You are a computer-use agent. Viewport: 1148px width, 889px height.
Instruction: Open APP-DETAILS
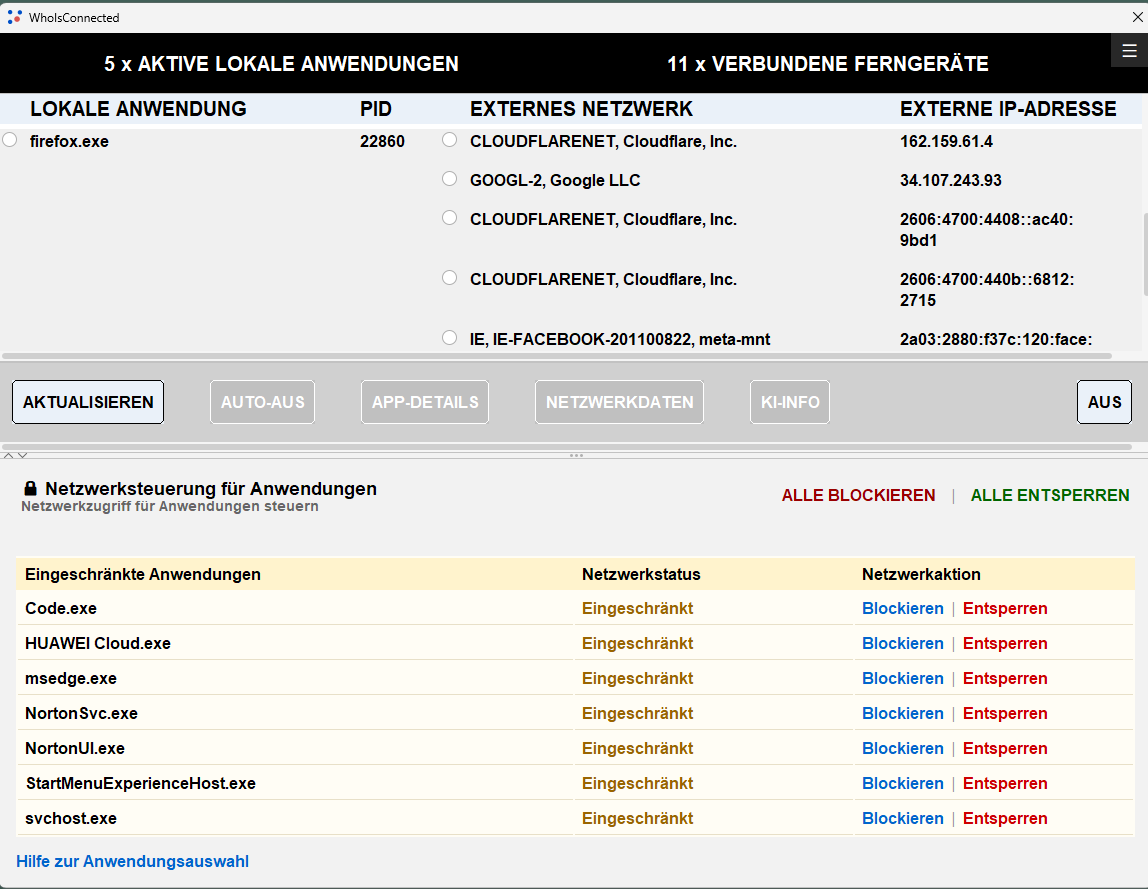pyautogui.click(x=425, y=402)
